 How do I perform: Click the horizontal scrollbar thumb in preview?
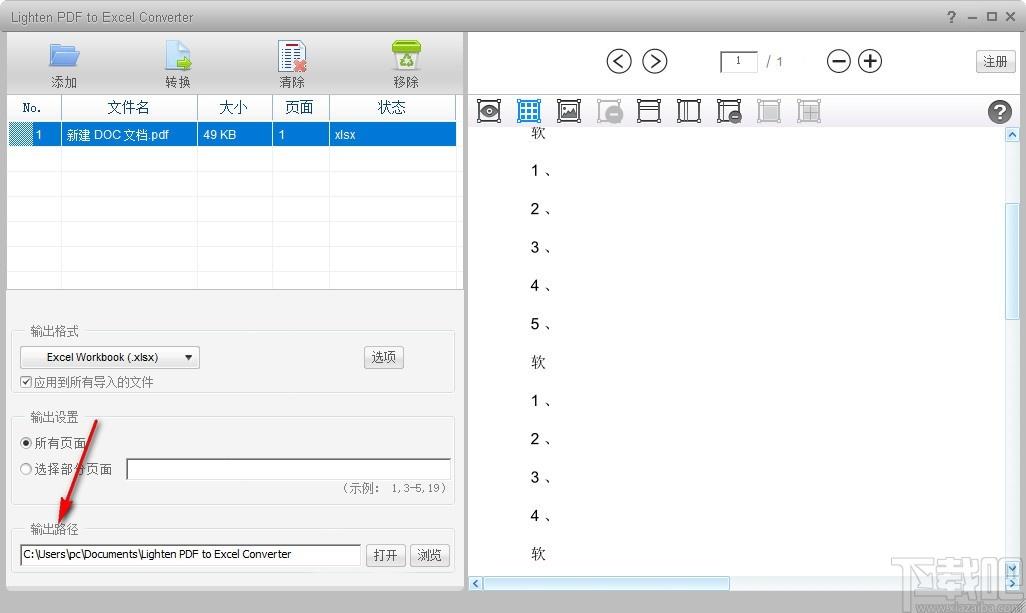tap(606, 583)
